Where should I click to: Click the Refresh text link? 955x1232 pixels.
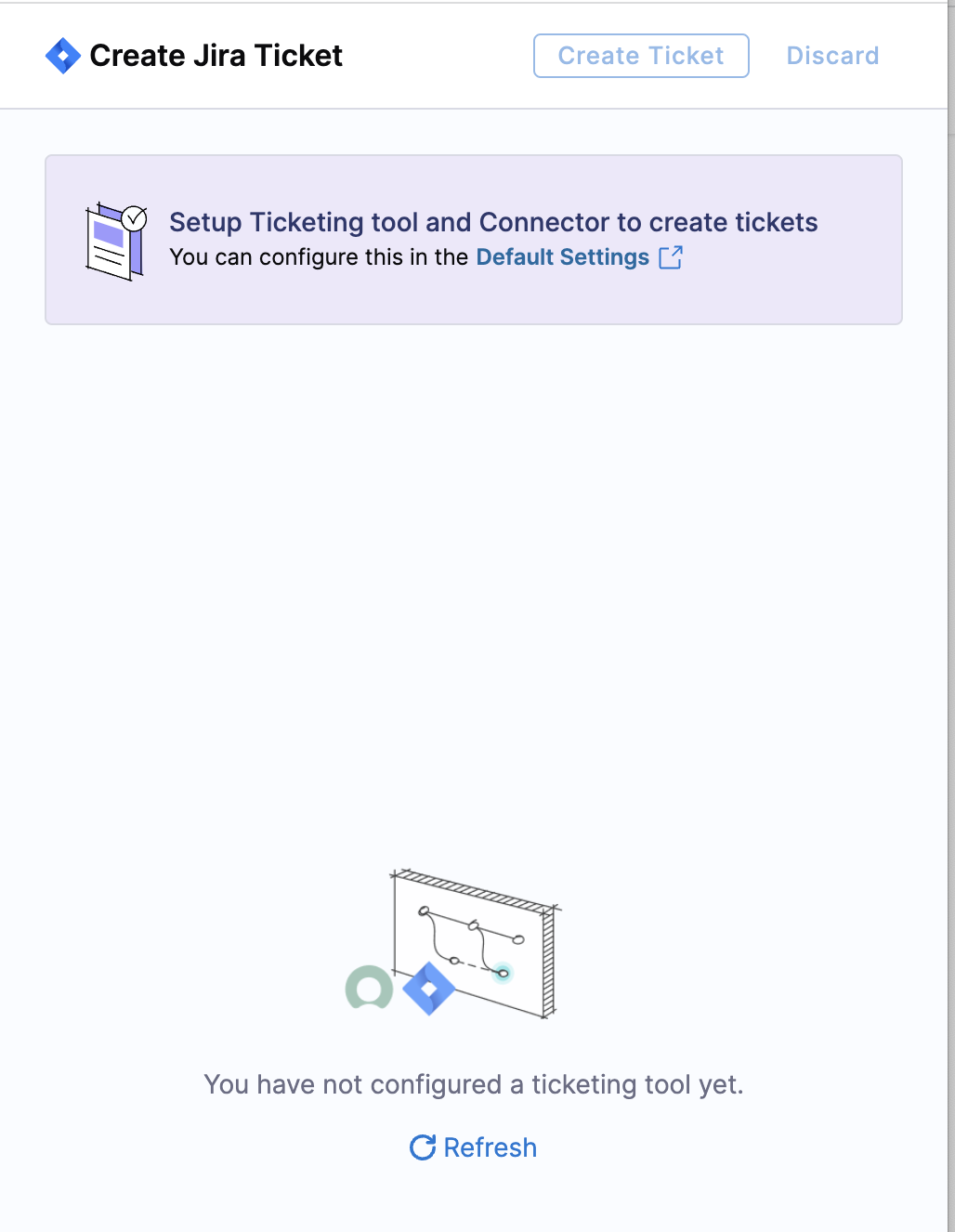pos(490,1147)
